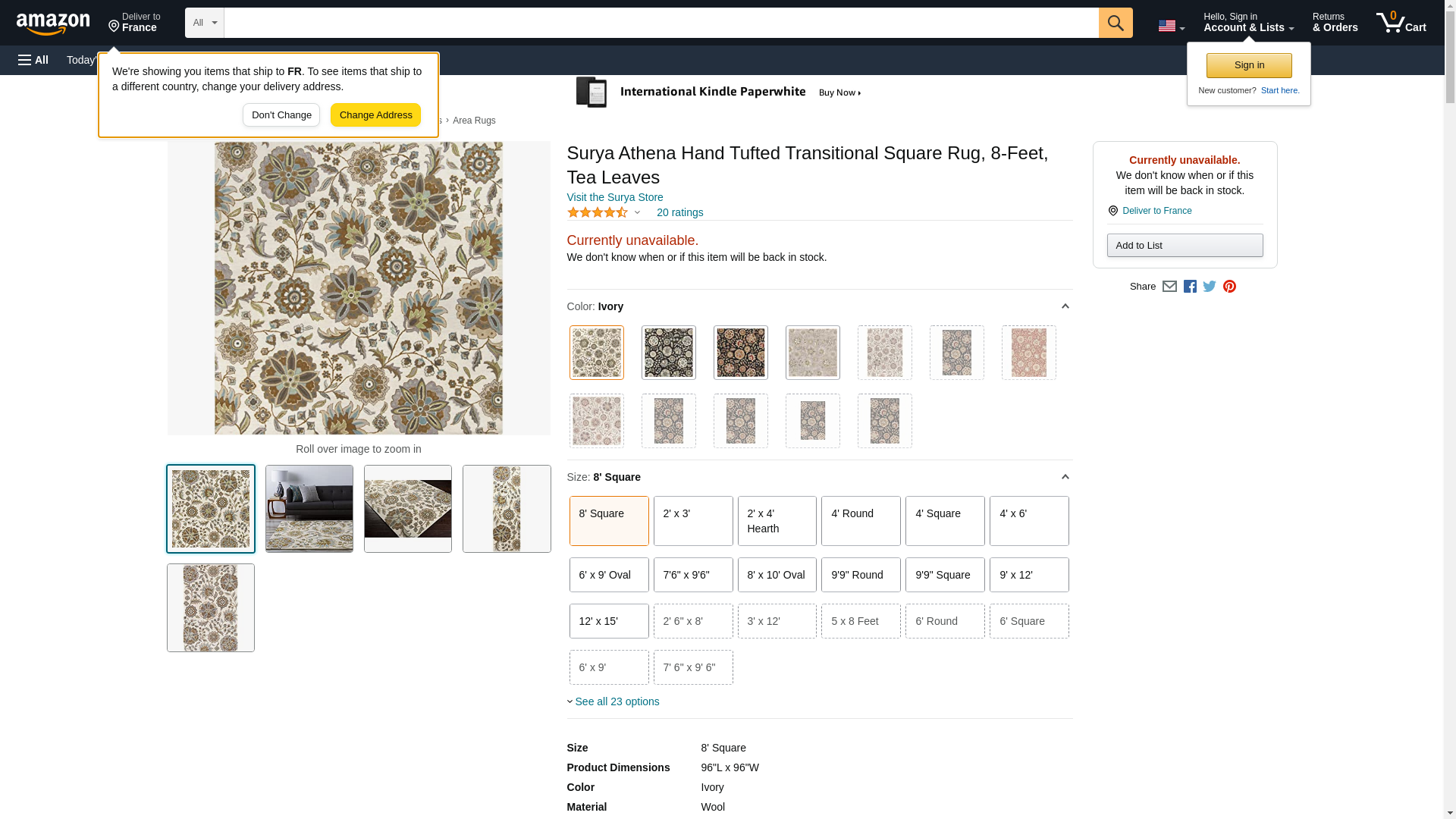Click the Amazon logo

click(53, 24)
